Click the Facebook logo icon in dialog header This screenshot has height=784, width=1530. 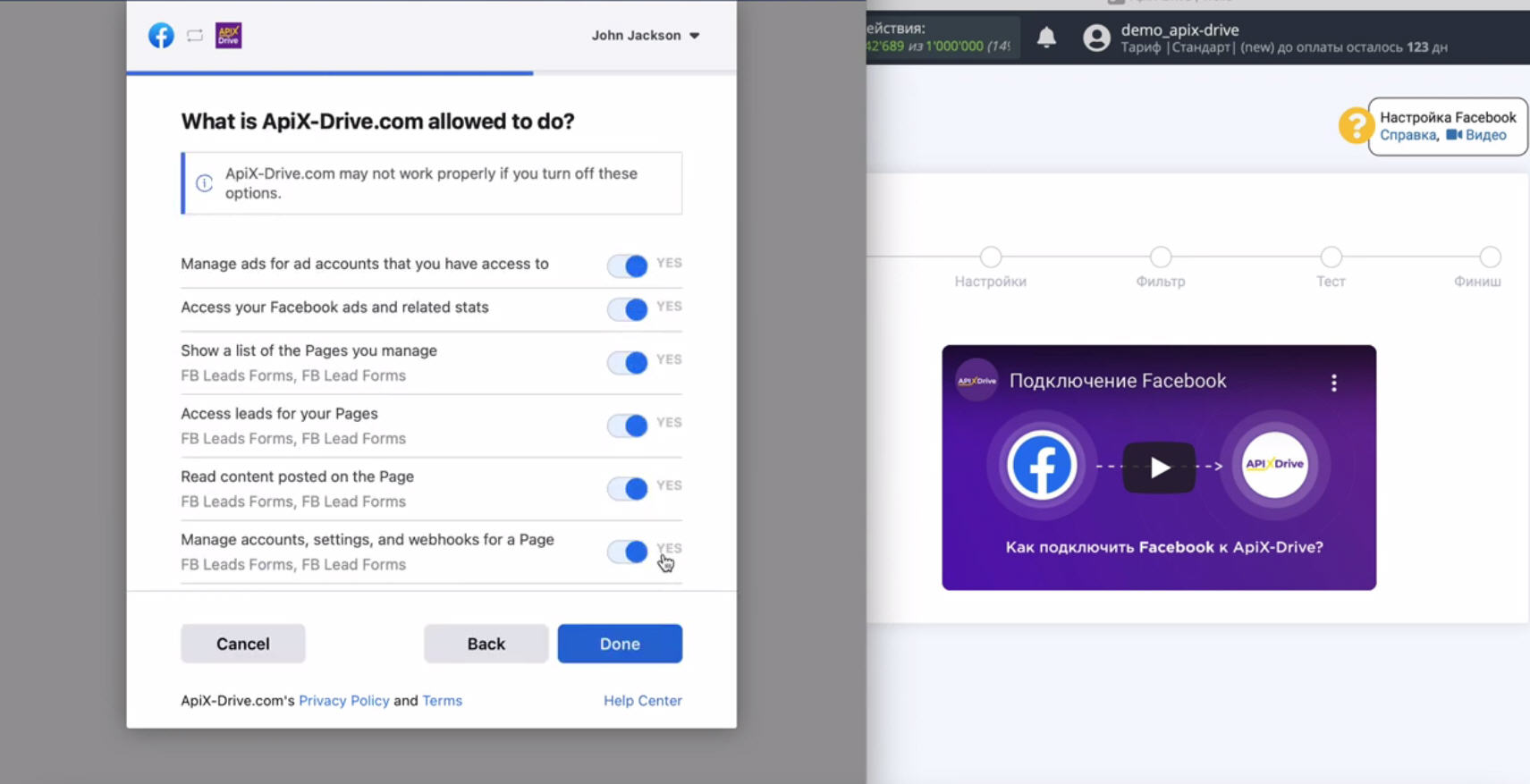click(x=161, y=36)
